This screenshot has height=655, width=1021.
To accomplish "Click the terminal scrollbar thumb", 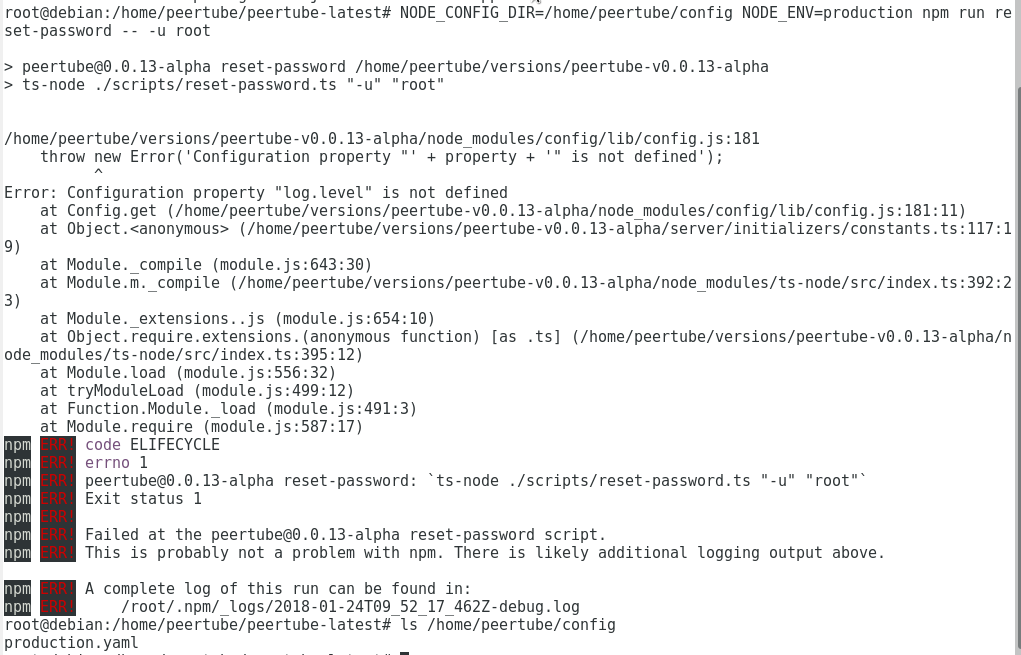I will (1018, 371).
